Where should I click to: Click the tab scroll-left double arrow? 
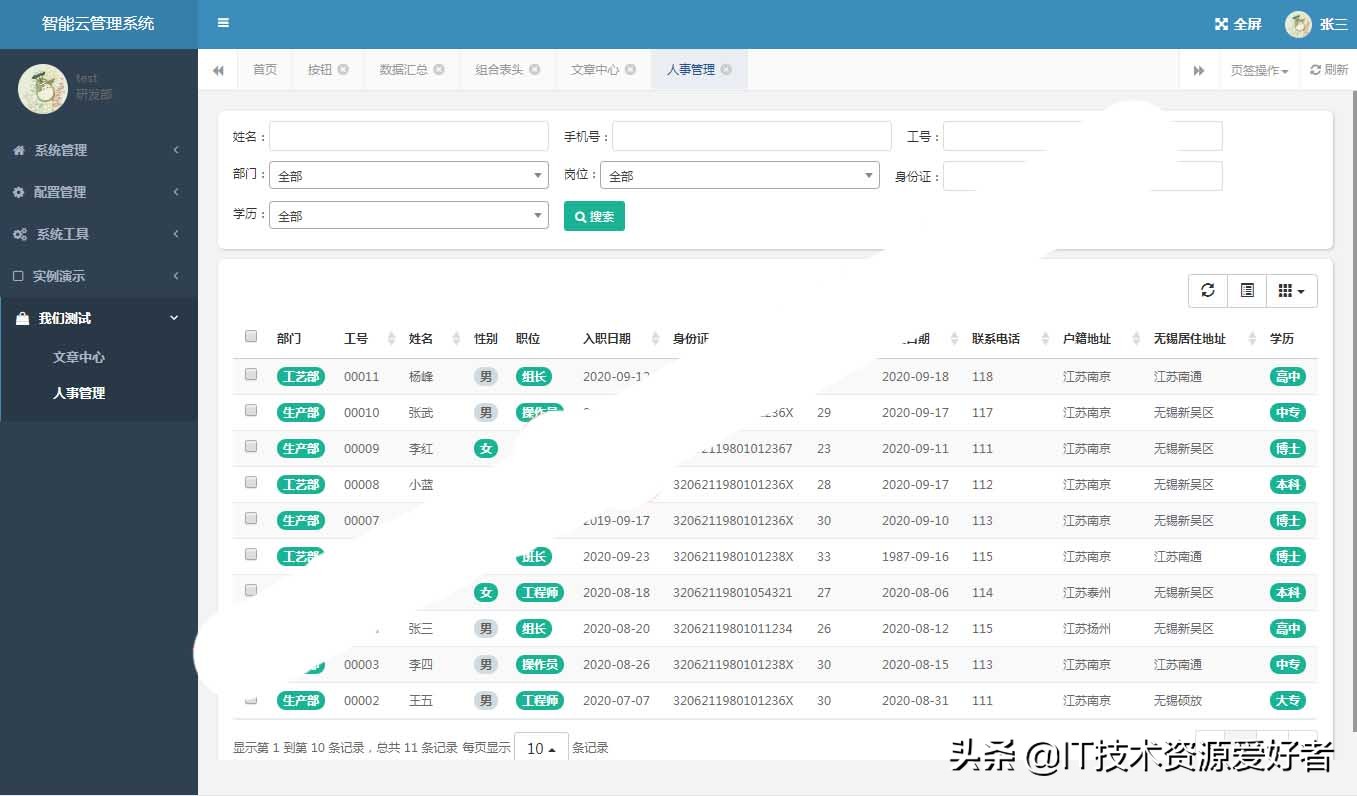pos(218,70)
